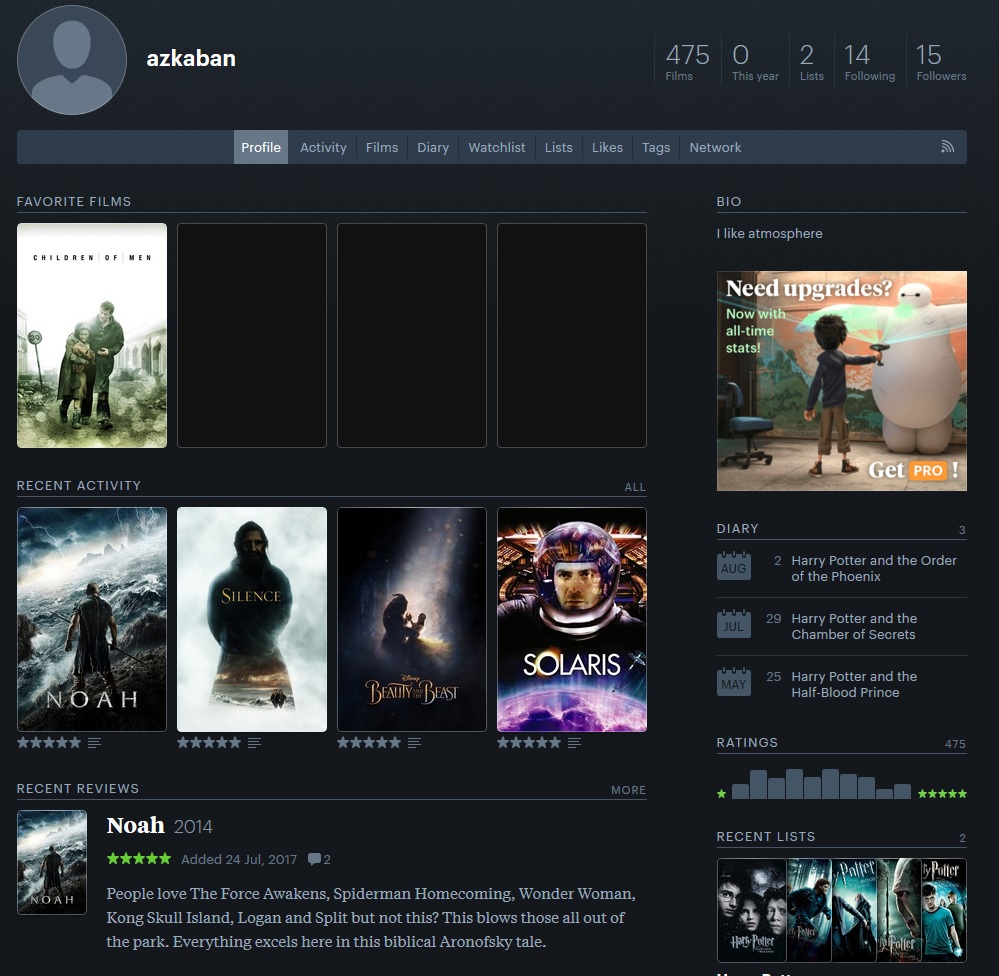This screenshot has width=999, height=976.
Task: Open the Solaris poster
Action: (571, 619)
